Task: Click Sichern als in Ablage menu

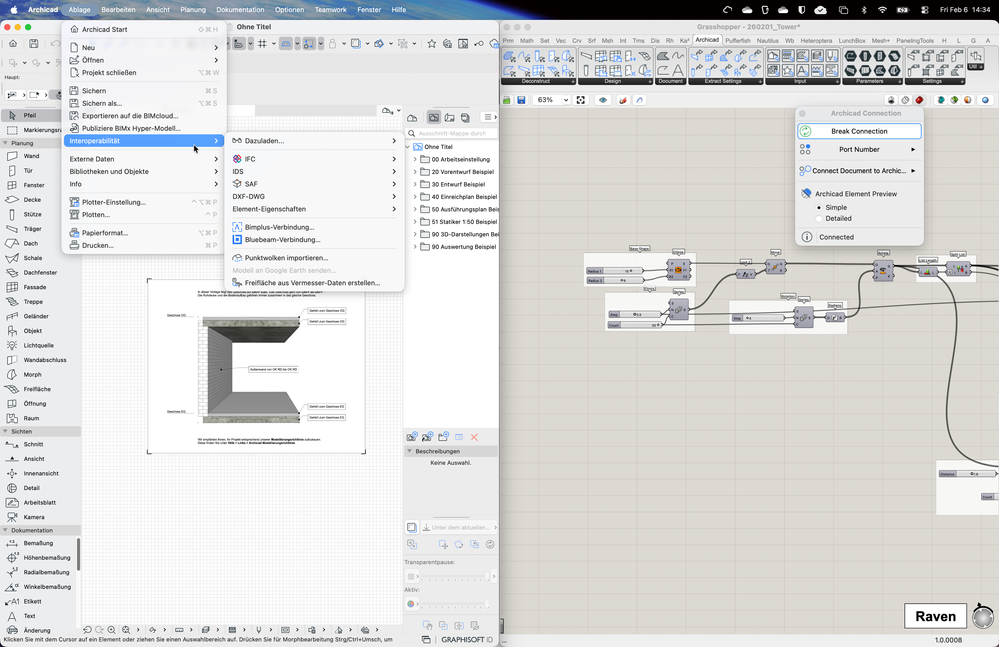Action: click(143, 103)
